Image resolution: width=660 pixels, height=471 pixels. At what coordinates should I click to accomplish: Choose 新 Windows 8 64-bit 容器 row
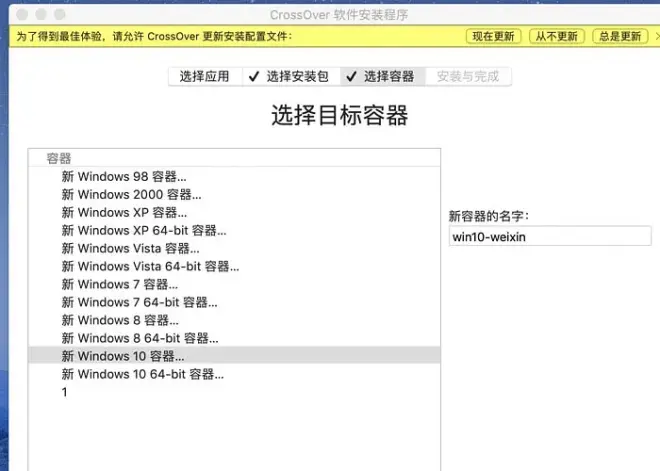[x=234, y=338]
